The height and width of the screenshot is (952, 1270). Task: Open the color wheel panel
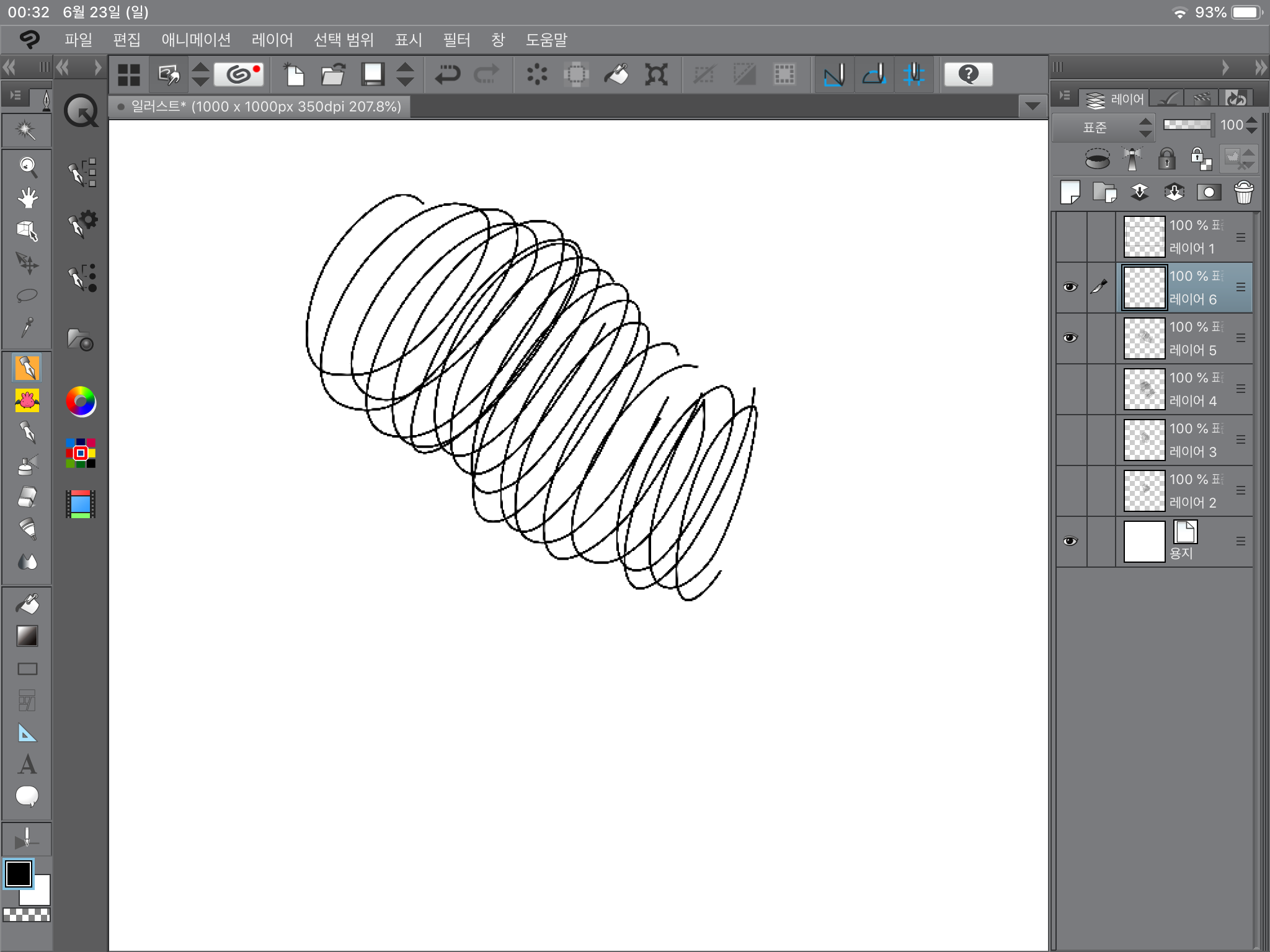coord(81,402)
